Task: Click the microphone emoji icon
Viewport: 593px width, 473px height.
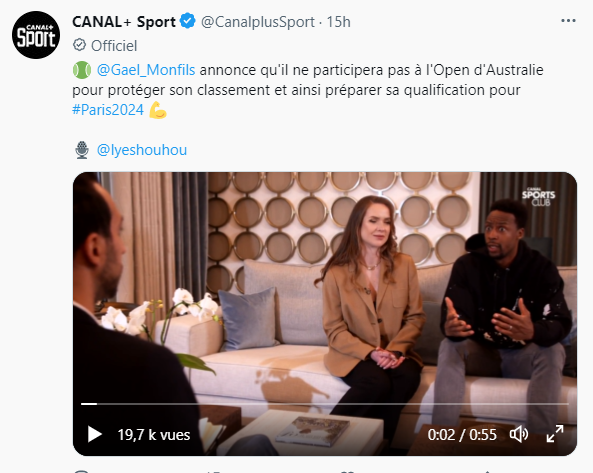Action: 82,150
